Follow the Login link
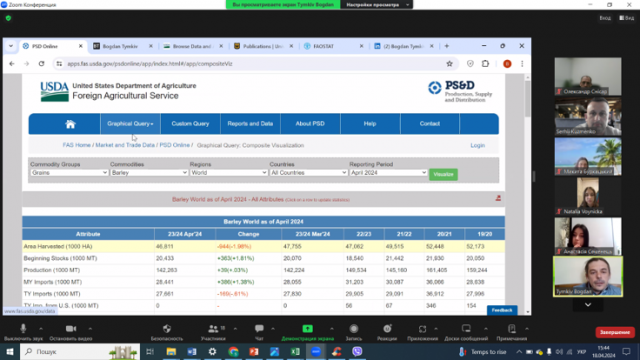 tap(478, 145)
